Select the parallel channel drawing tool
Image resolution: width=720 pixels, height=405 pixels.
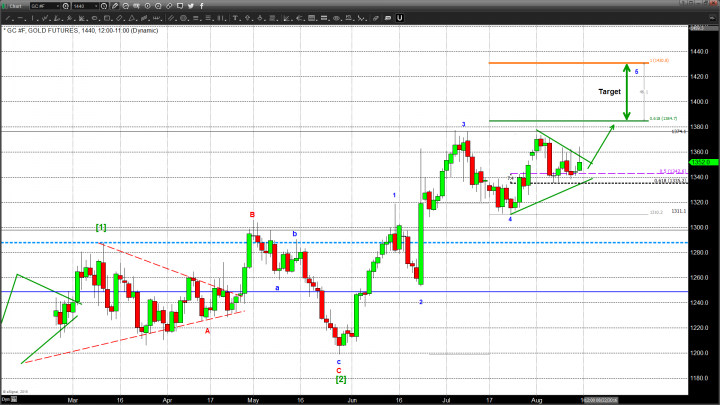pyautogui.click(x=171, y=18)
